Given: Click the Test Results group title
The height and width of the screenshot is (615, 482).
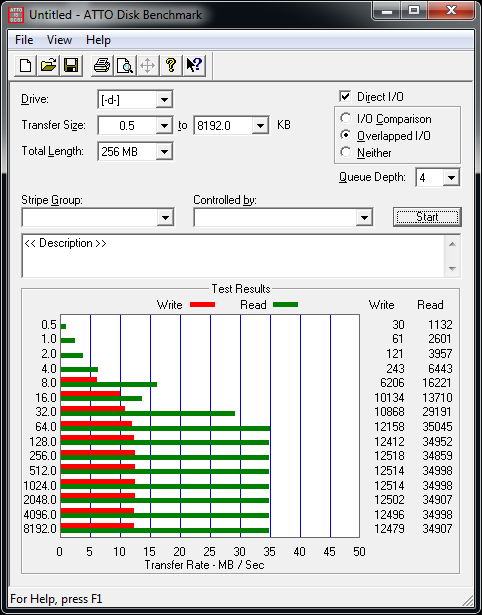Looking at the screenshot, I should click(241, 289).
